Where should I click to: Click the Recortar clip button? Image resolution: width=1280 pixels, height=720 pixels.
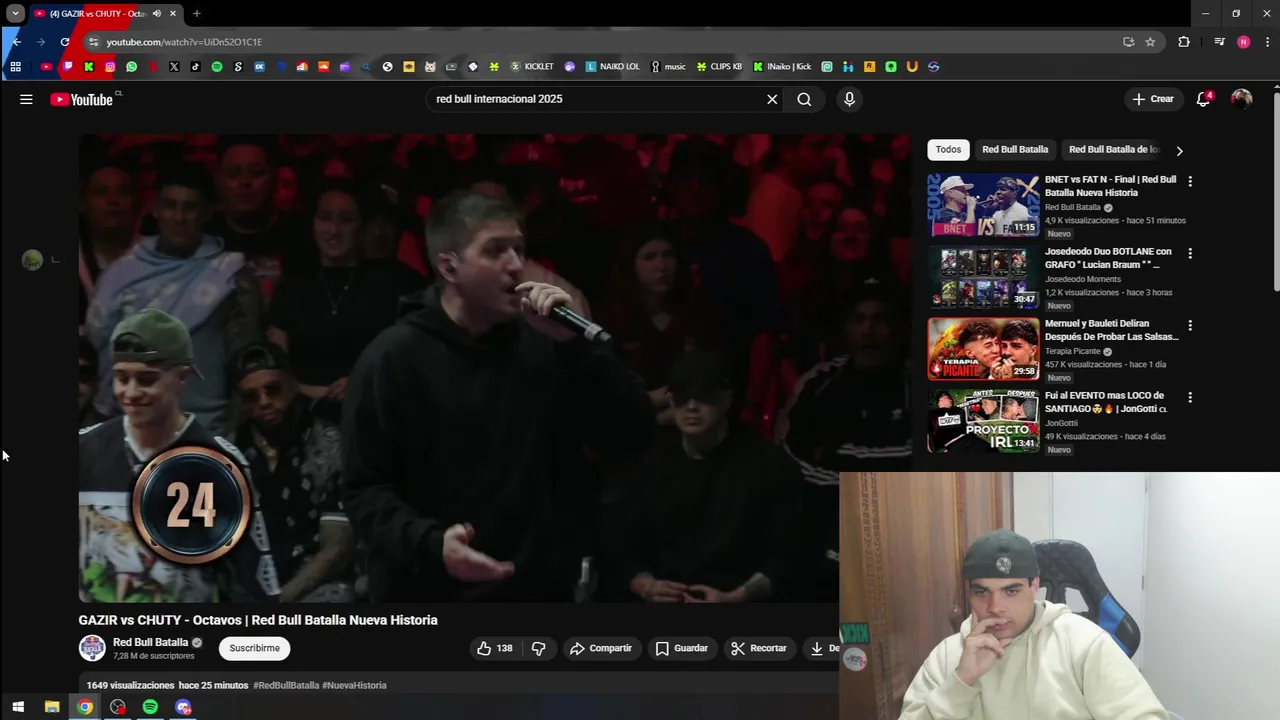point(759,648)
